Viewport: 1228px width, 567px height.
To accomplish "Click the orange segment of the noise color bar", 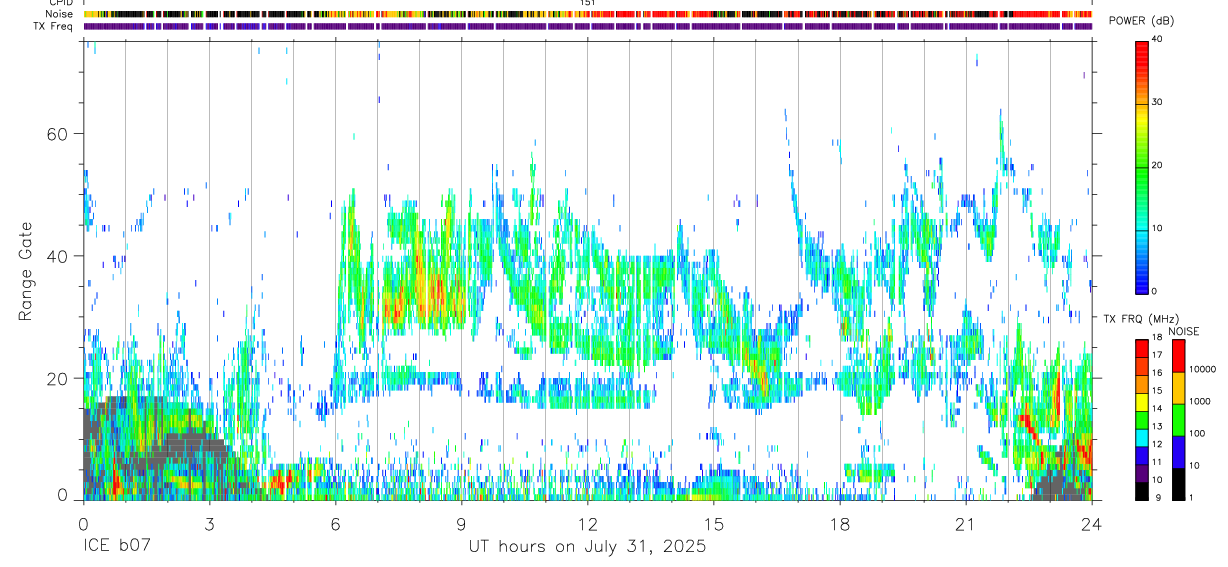I will point(1178,388).
